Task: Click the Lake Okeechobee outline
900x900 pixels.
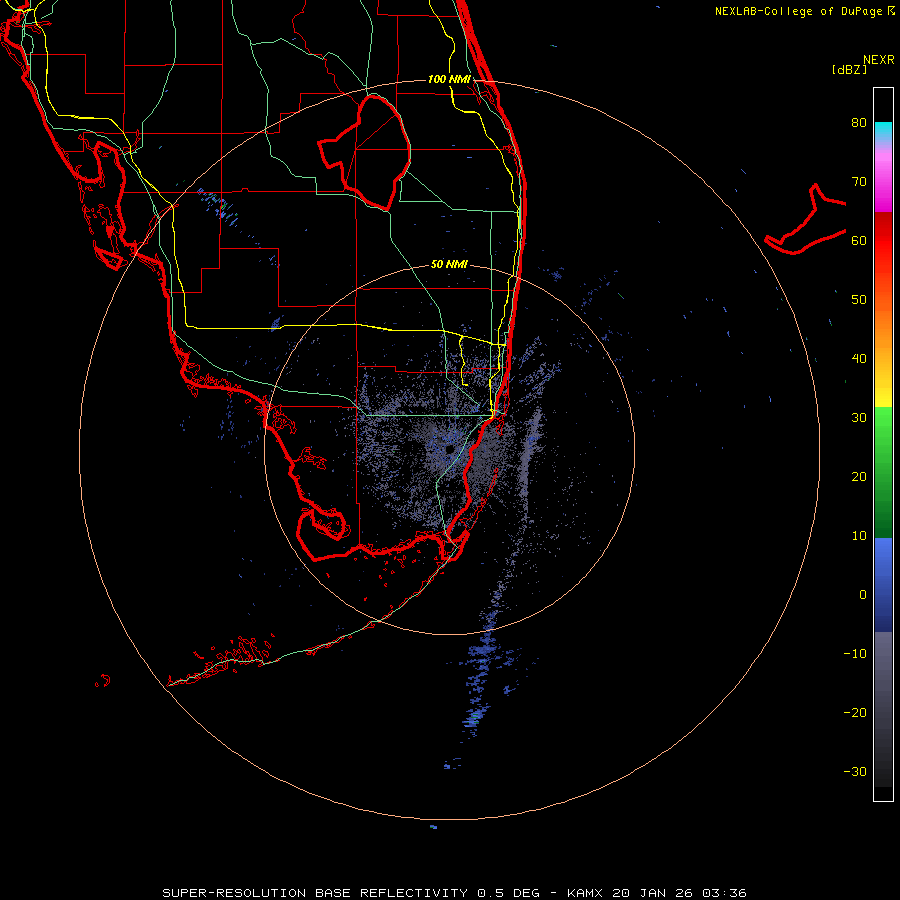Action: coord(365,152)
